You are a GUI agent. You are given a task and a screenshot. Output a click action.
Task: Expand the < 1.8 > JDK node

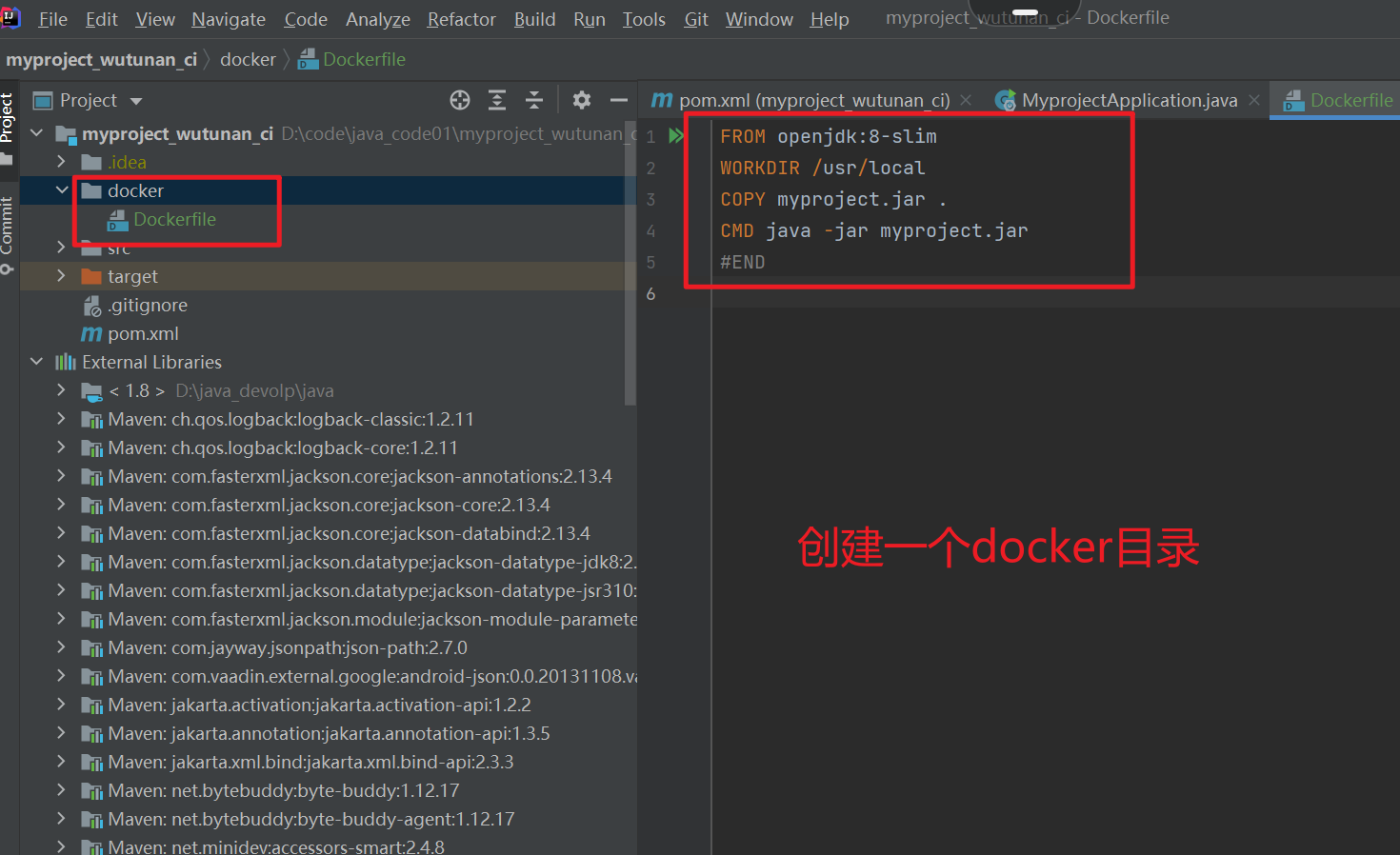[62, 390]
